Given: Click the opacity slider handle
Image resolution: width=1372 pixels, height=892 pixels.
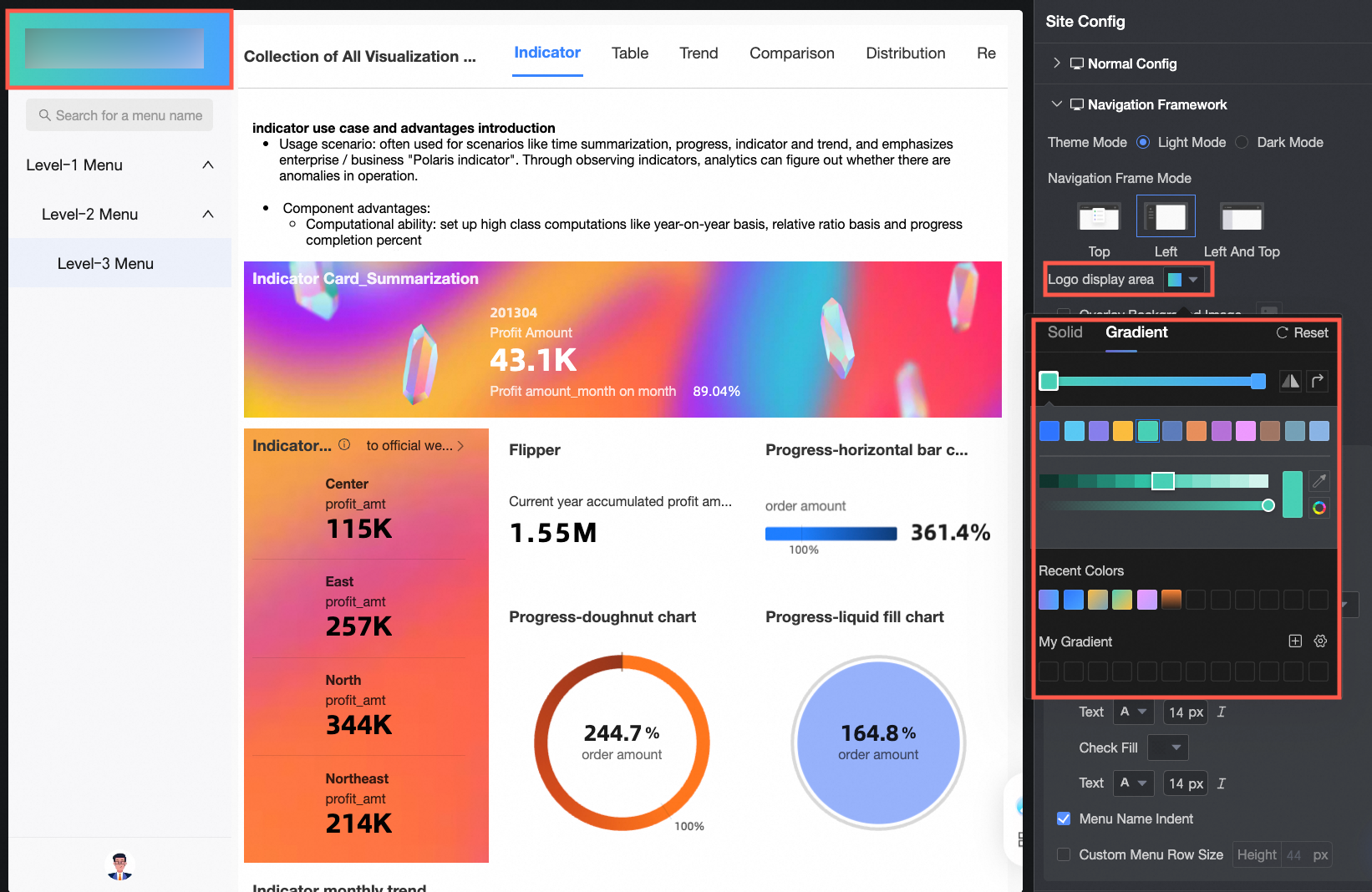Looking at the screenshot, I should click(1268, 505).
